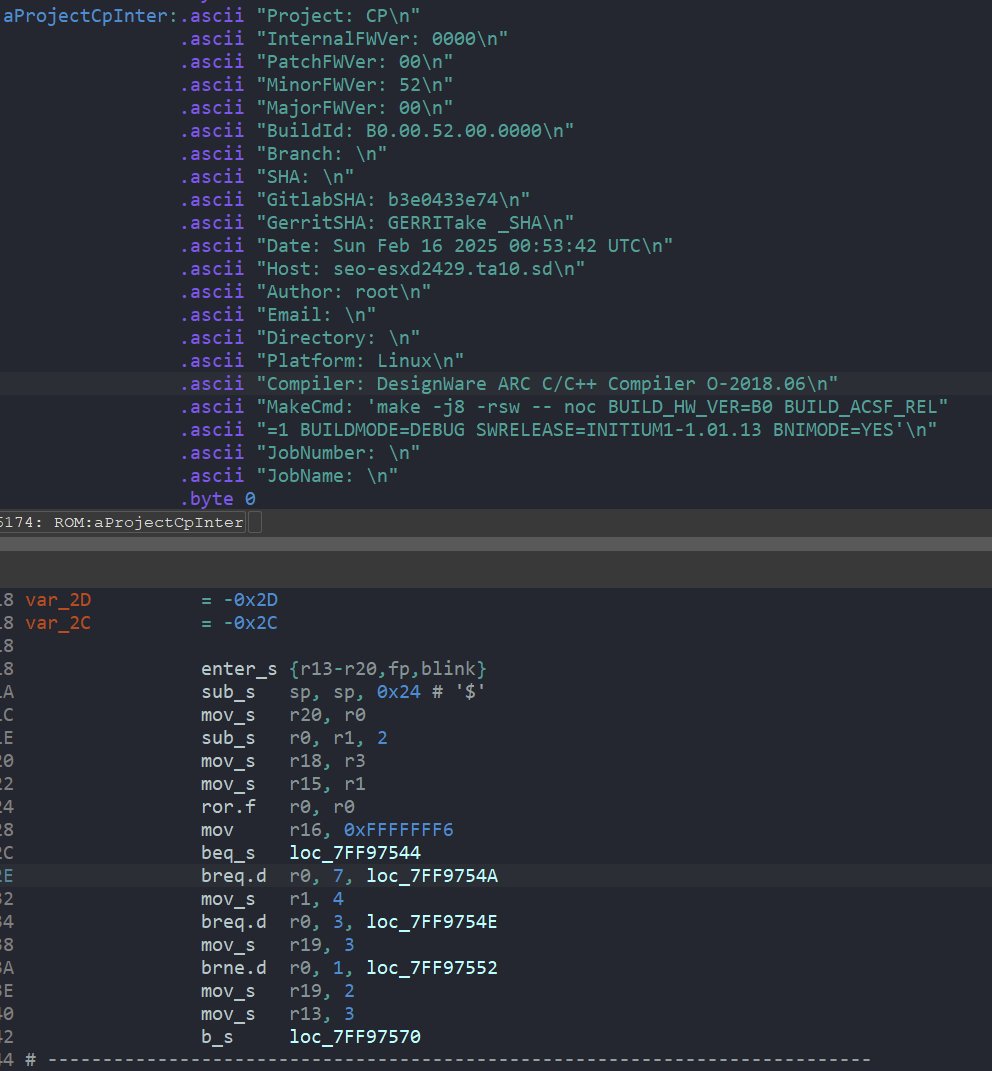This screenshot has width=992, height=1071.
Task: Follow the loc_7FF97552 branch target
Action: pos(432,968)
